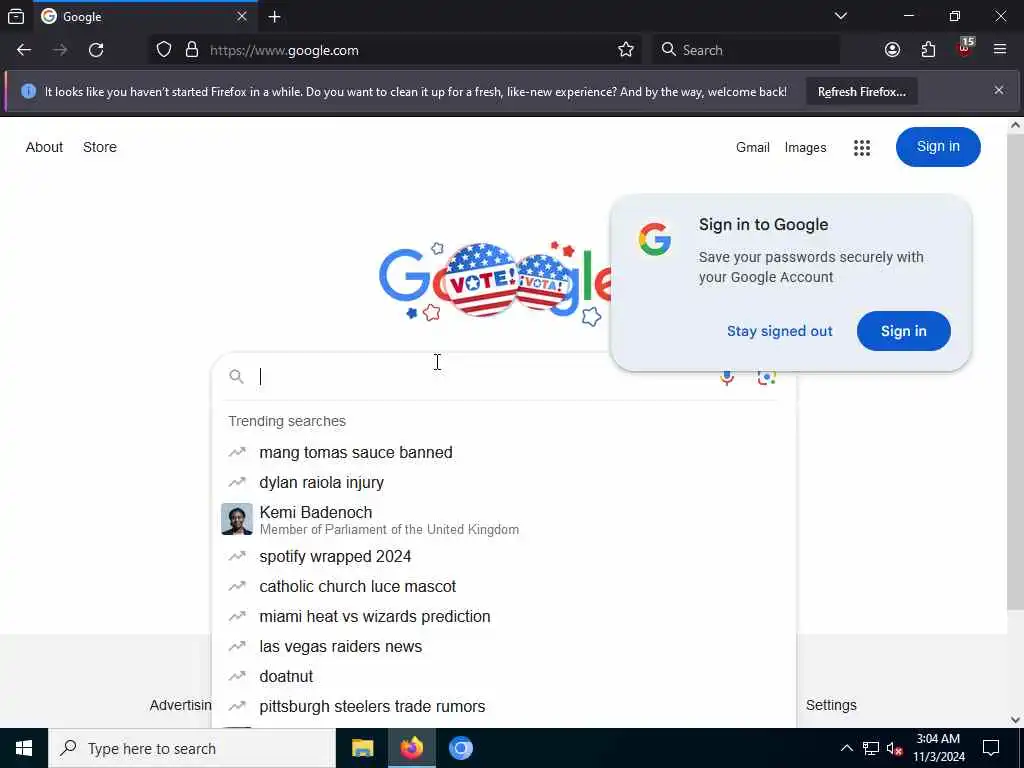The image size is (1024, 768).
Task: Click the Kemi Badenoch photo thumbnail
Action: point(236,519)
